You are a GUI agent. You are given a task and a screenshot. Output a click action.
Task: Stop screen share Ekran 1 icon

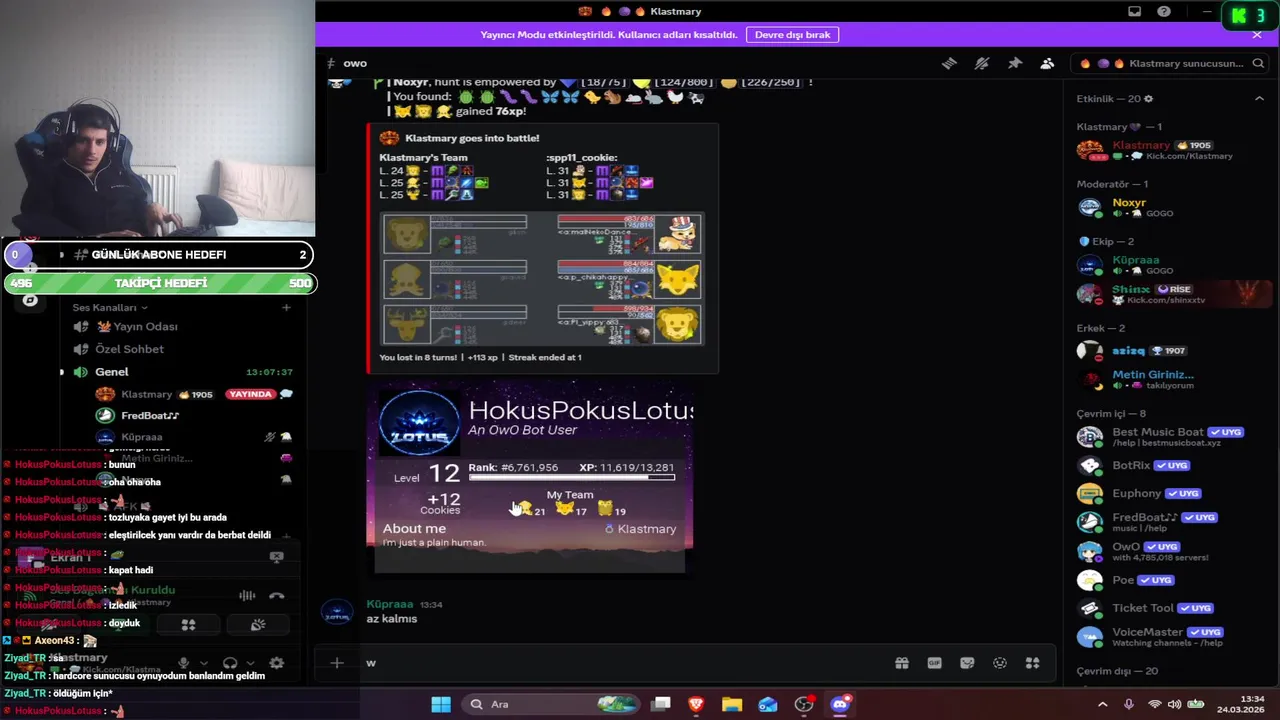tap(277, 557)
